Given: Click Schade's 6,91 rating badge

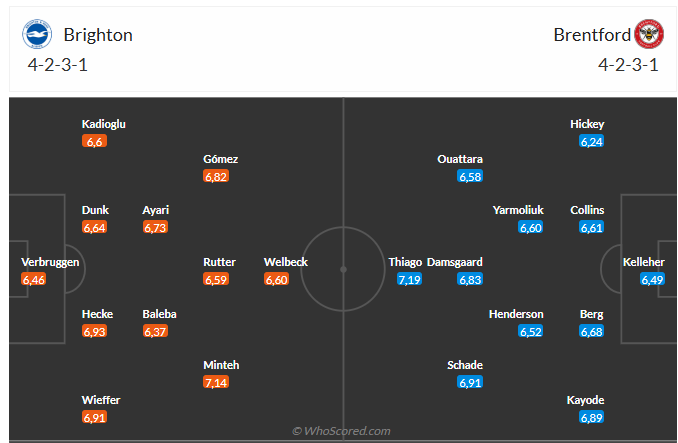Looking at the screenshot, I should point(471,383).
